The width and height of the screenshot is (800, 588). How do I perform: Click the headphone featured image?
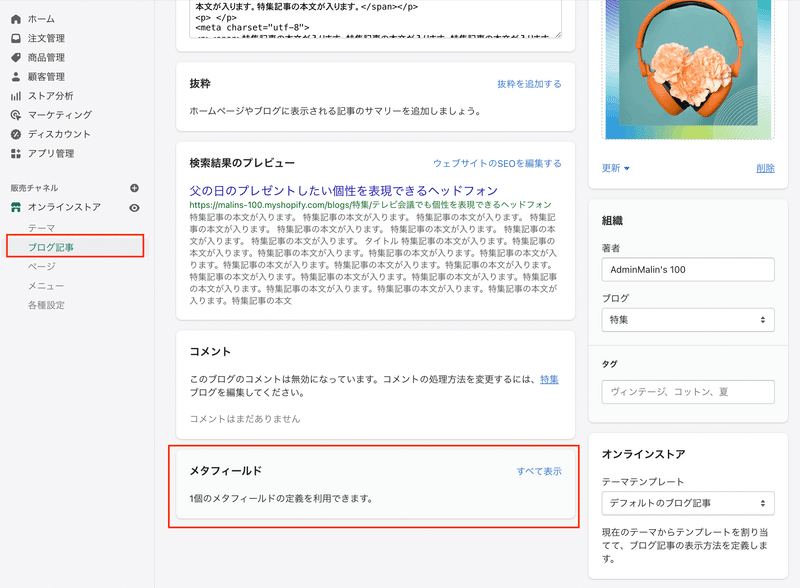pos(688,69)
